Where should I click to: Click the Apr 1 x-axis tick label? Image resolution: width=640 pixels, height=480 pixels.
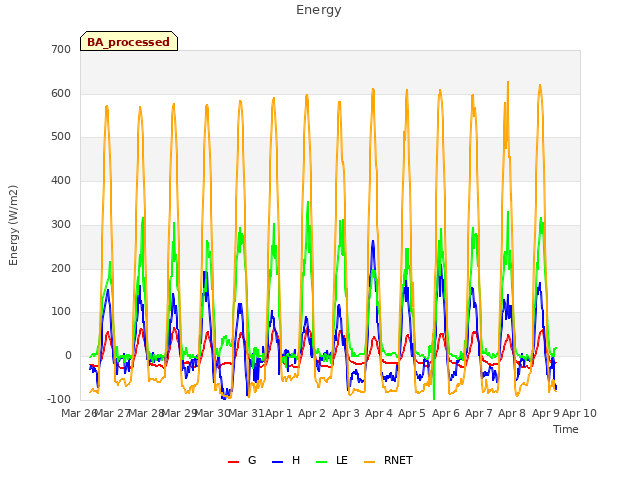[x=279, y=413]
